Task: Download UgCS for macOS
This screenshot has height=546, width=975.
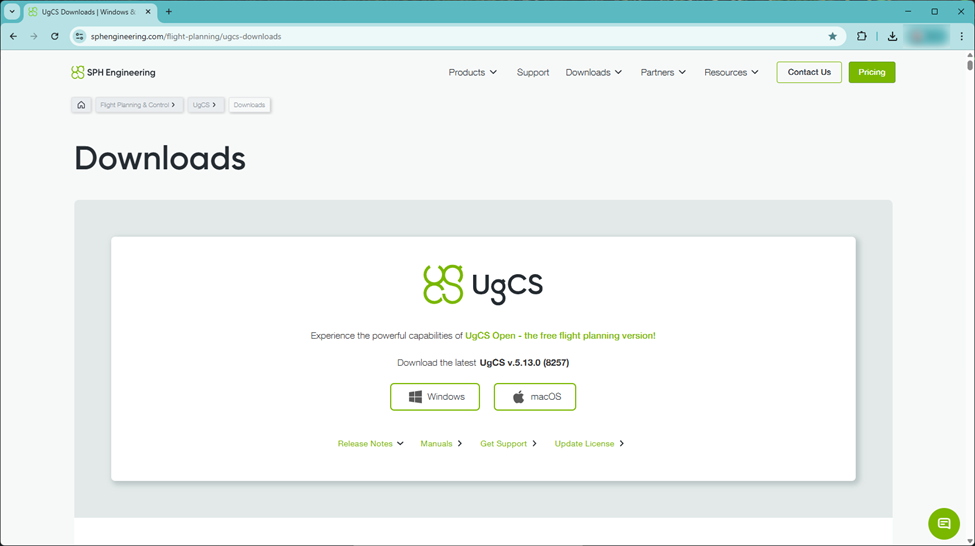Action: pyautogui.click(x=535, y=397)
